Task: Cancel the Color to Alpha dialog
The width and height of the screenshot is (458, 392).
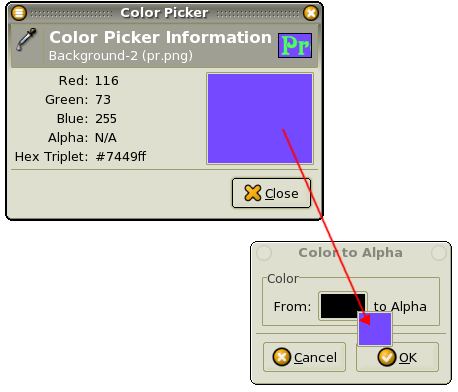Action: [304, 357]
